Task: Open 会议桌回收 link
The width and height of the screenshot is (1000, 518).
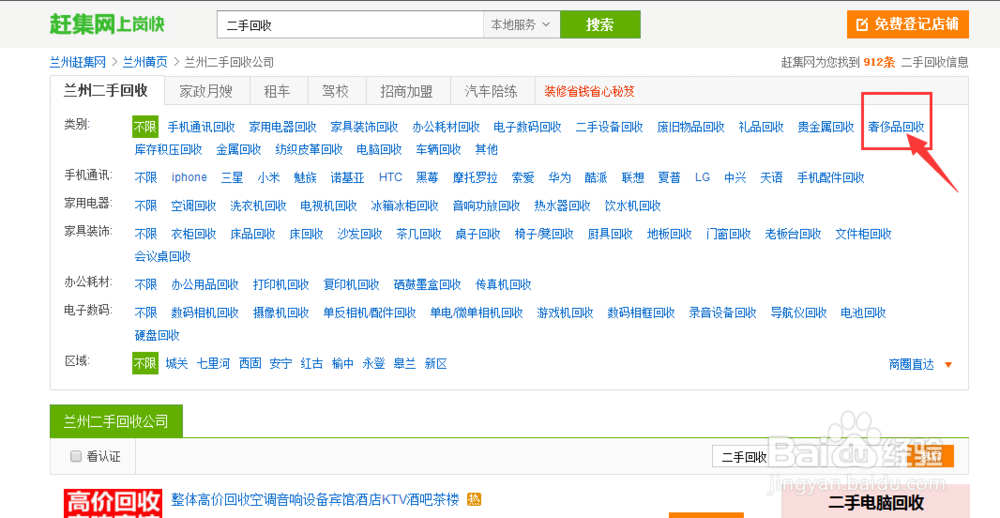Action: pos(163,256)
